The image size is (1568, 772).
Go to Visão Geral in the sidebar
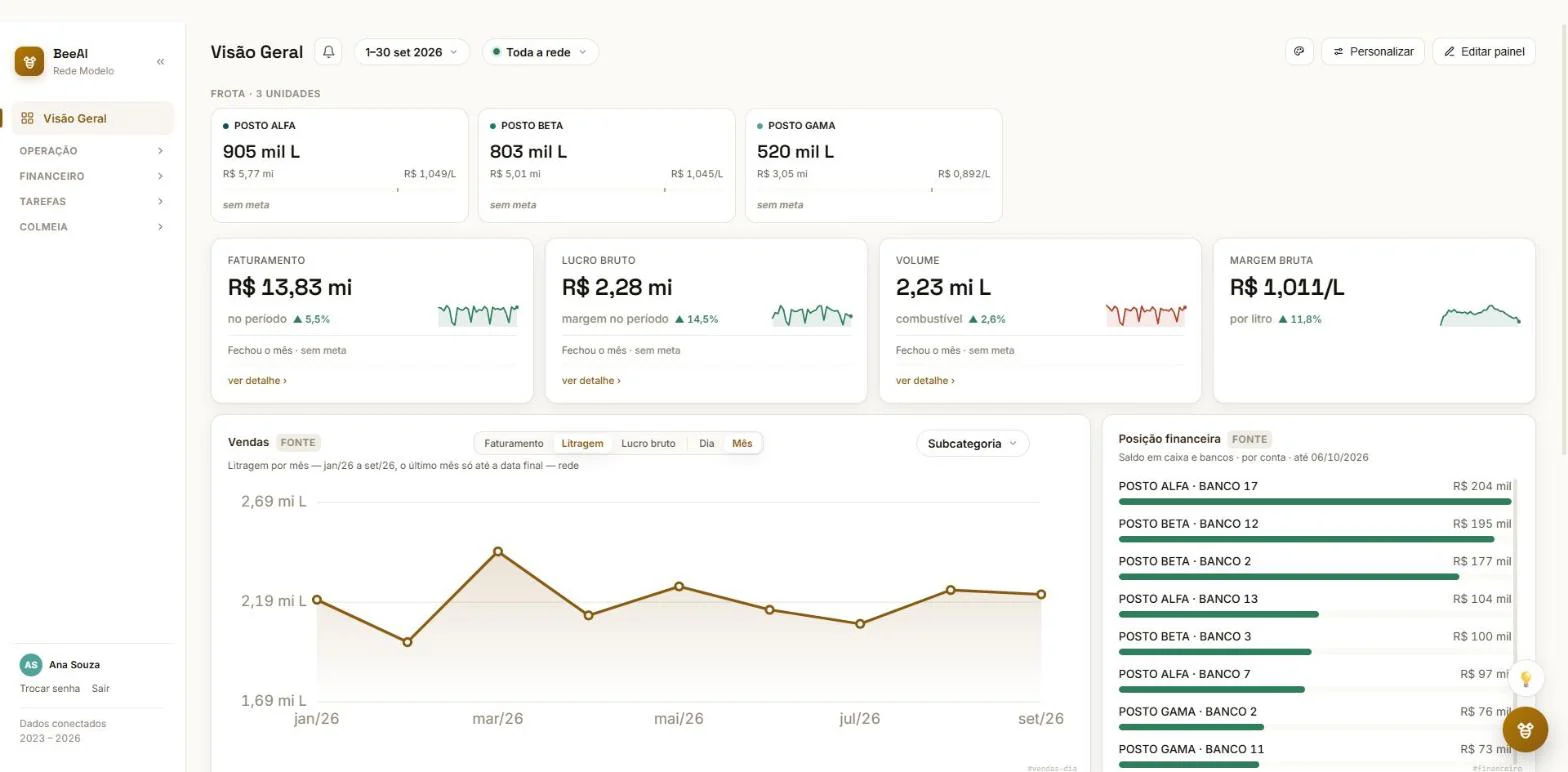point(92,118)
